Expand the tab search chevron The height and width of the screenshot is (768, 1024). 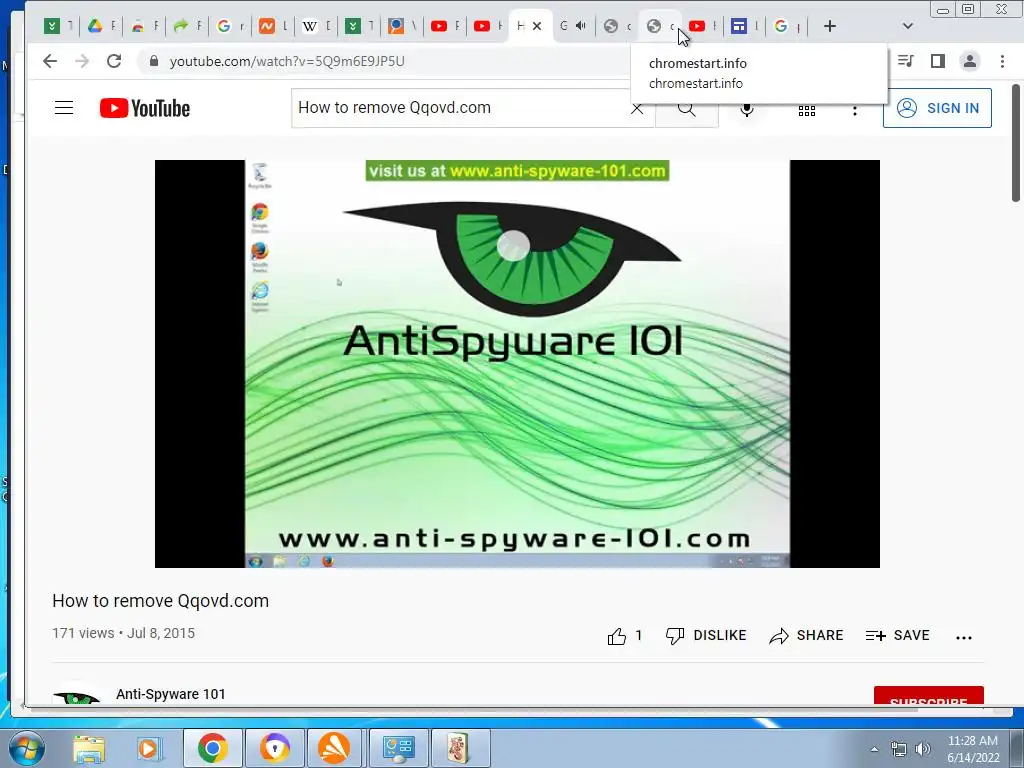(x=908, y=26)
